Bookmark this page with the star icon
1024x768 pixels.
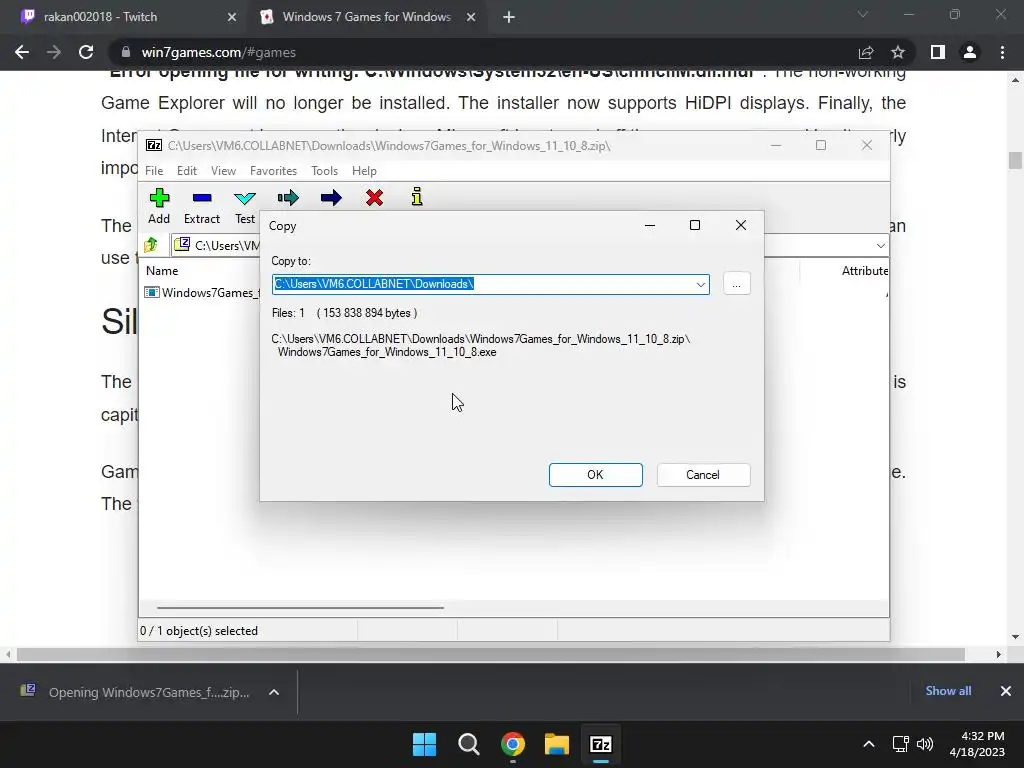click(x=898, y=52)
